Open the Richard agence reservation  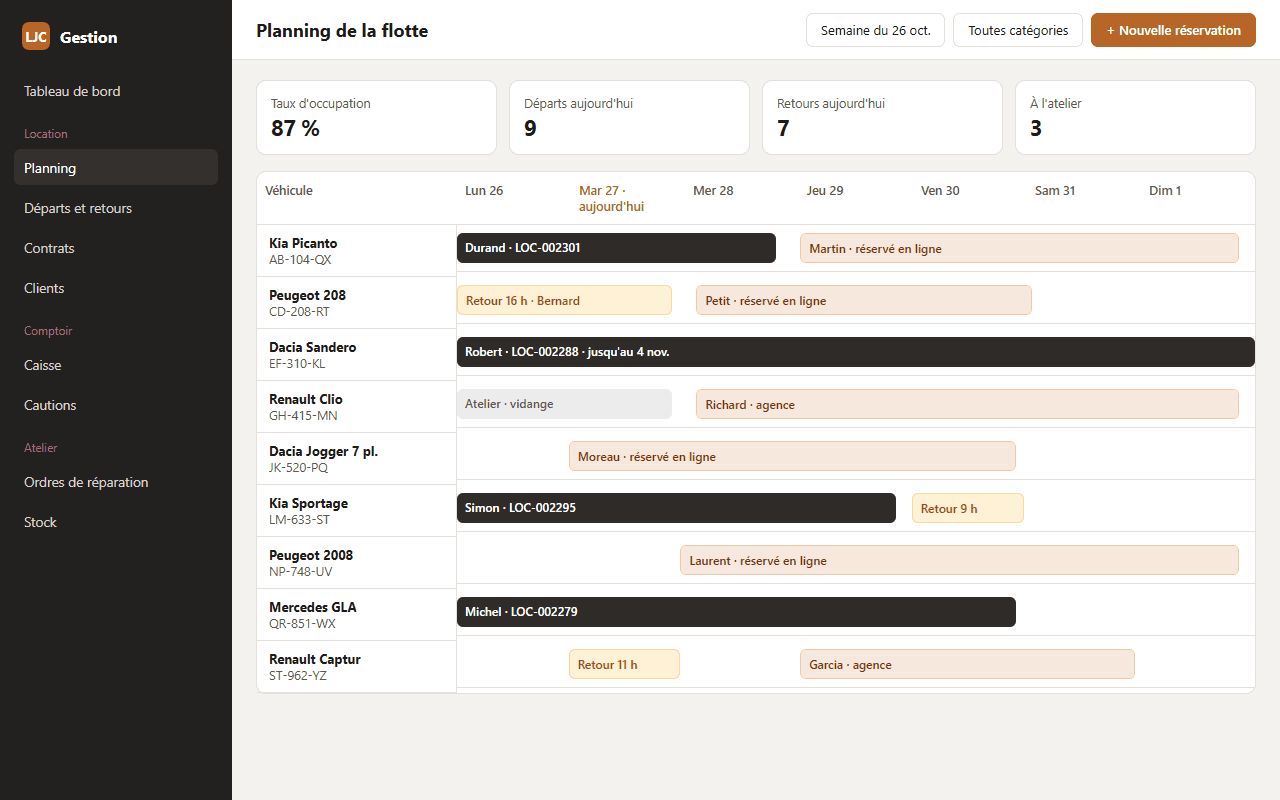967,404
